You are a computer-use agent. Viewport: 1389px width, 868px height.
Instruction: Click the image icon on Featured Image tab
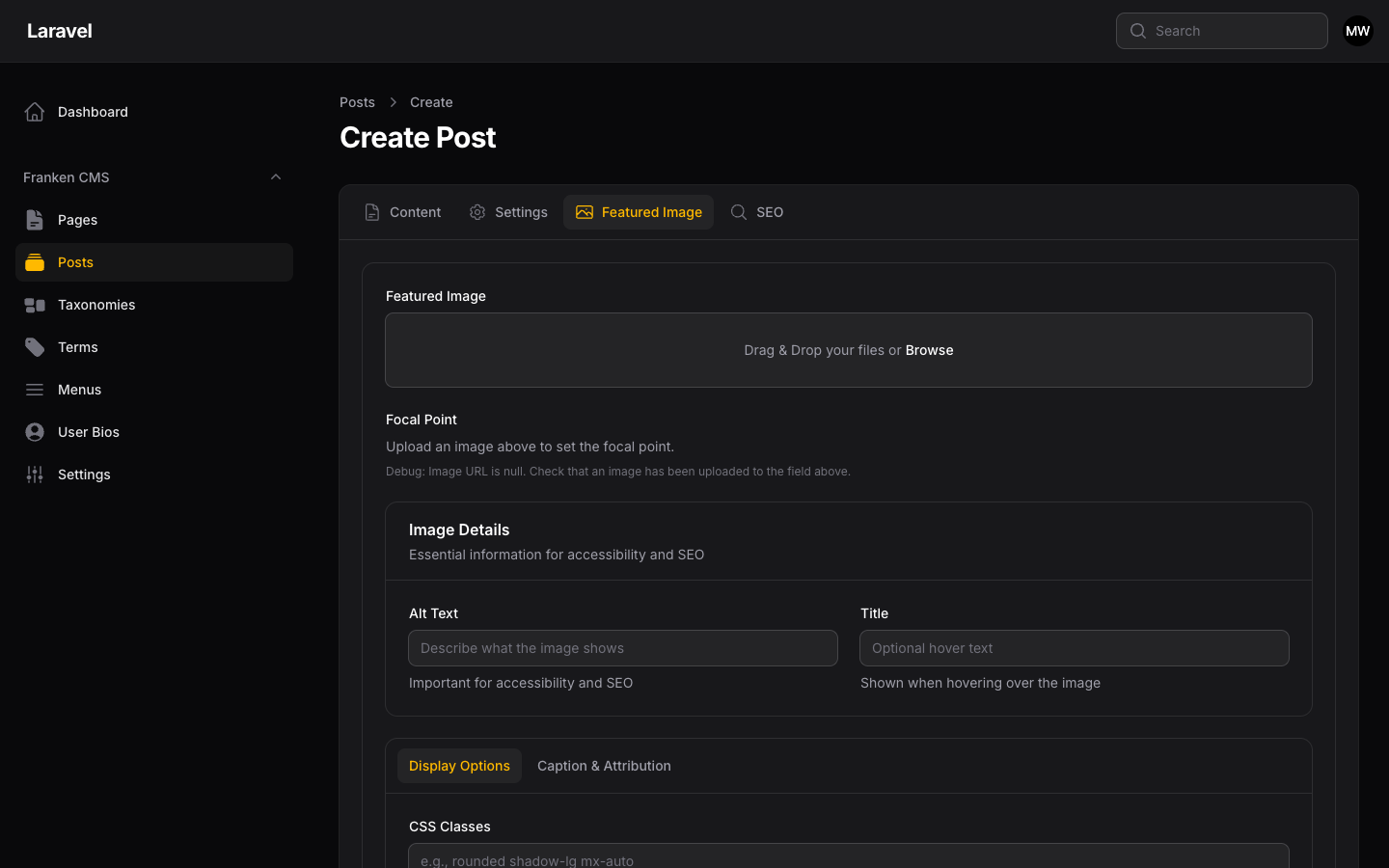click(584, 211)
